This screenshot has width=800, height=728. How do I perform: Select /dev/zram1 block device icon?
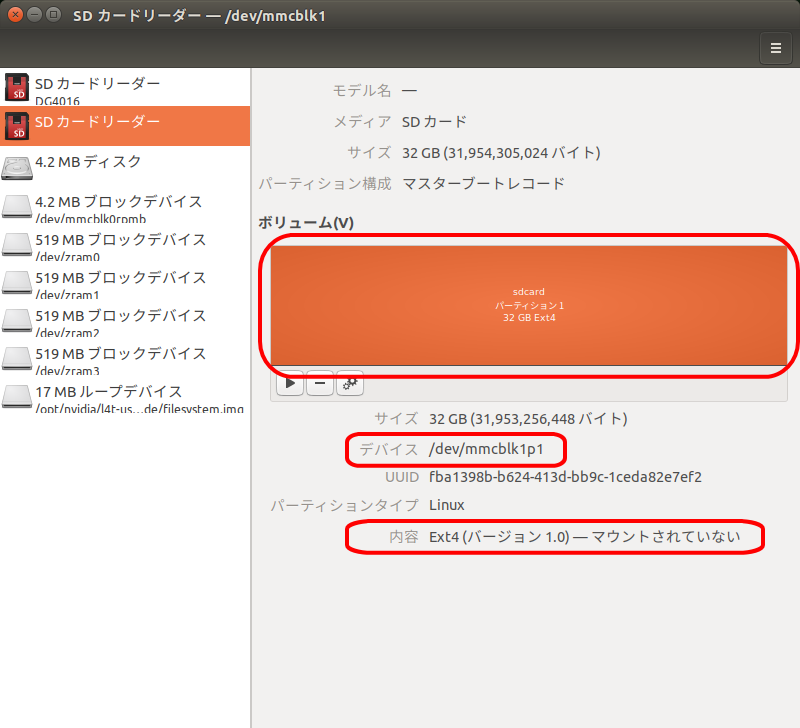tap(17, 283)
